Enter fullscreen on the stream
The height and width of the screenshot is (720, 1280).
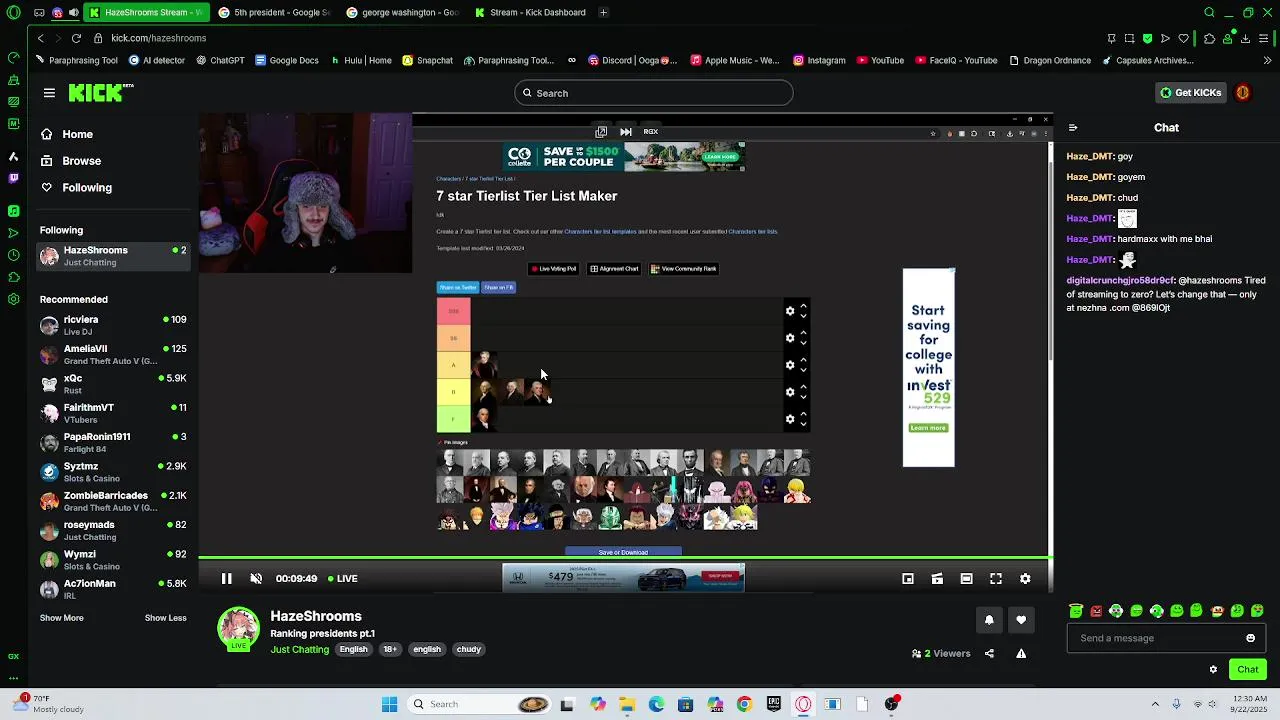click(x=996, y=578)
